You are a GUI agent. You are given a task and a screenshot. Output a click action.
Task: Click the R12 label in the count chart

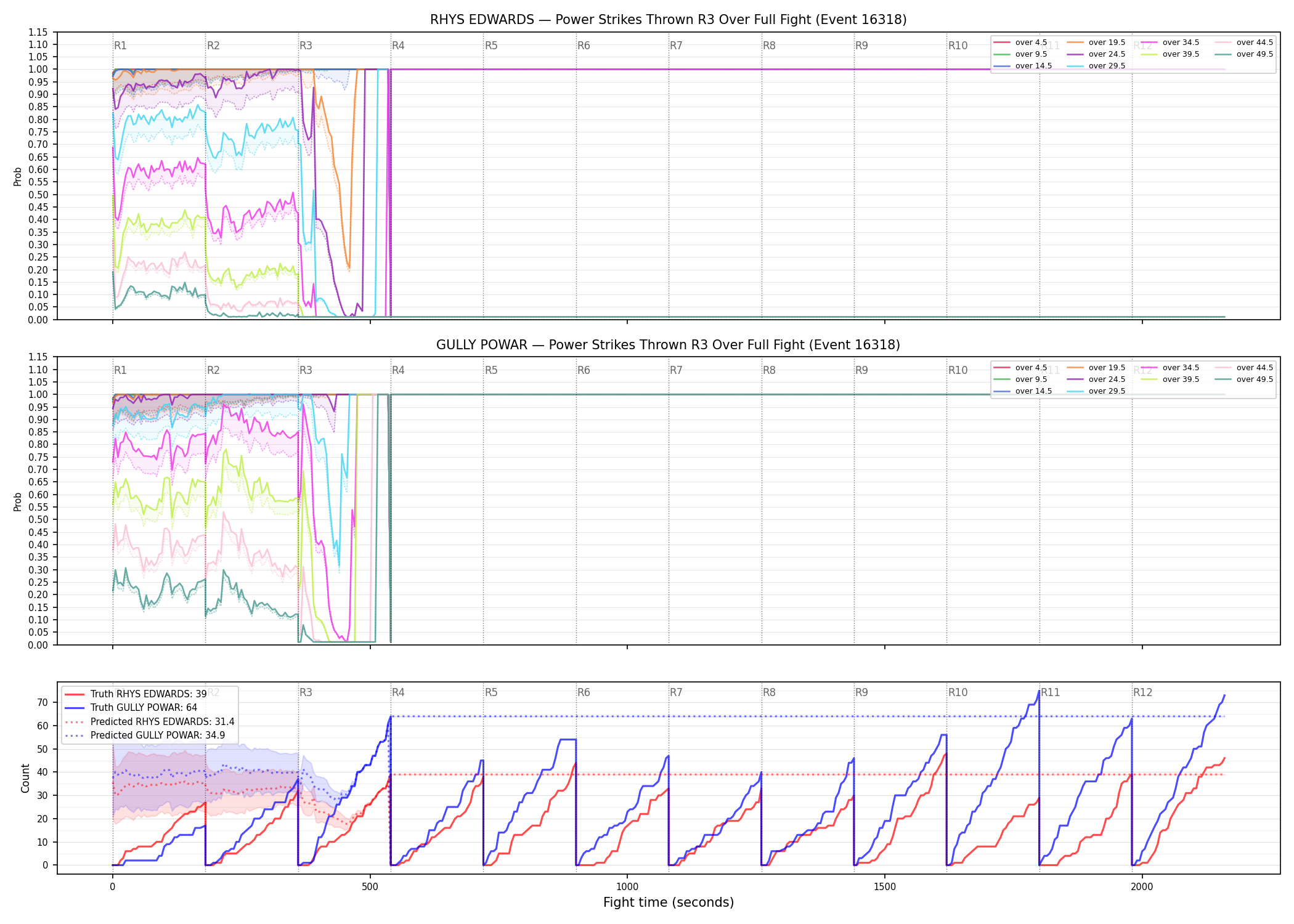pyautogui.click(x=1142, y=692)
